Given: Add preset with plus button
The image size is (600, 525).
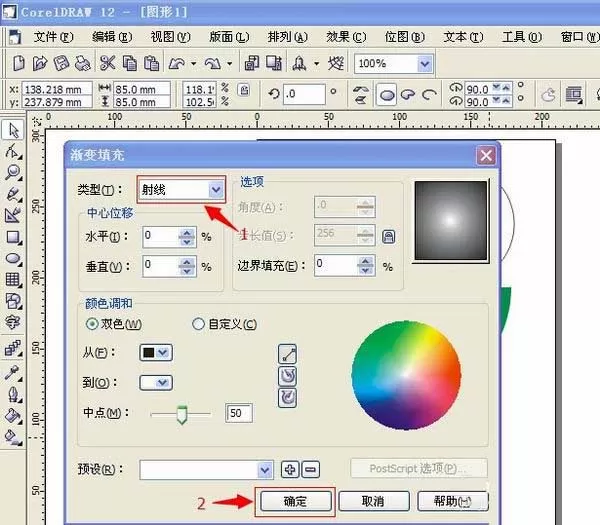Looking at the screenshot, I should click(x=290, y=470).
